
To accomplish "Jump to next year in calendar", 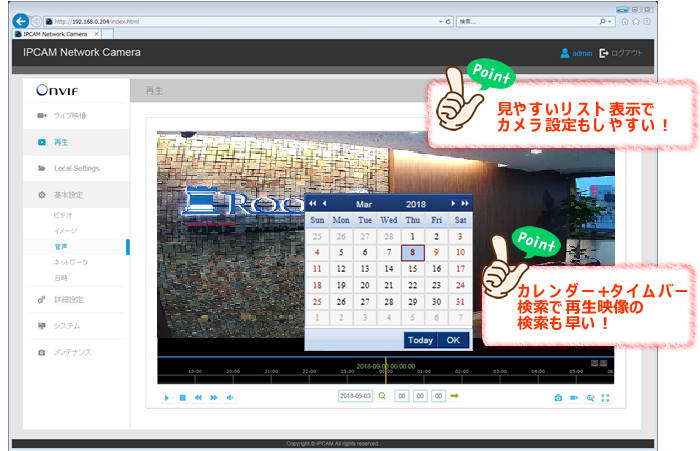I will (465, 203).
